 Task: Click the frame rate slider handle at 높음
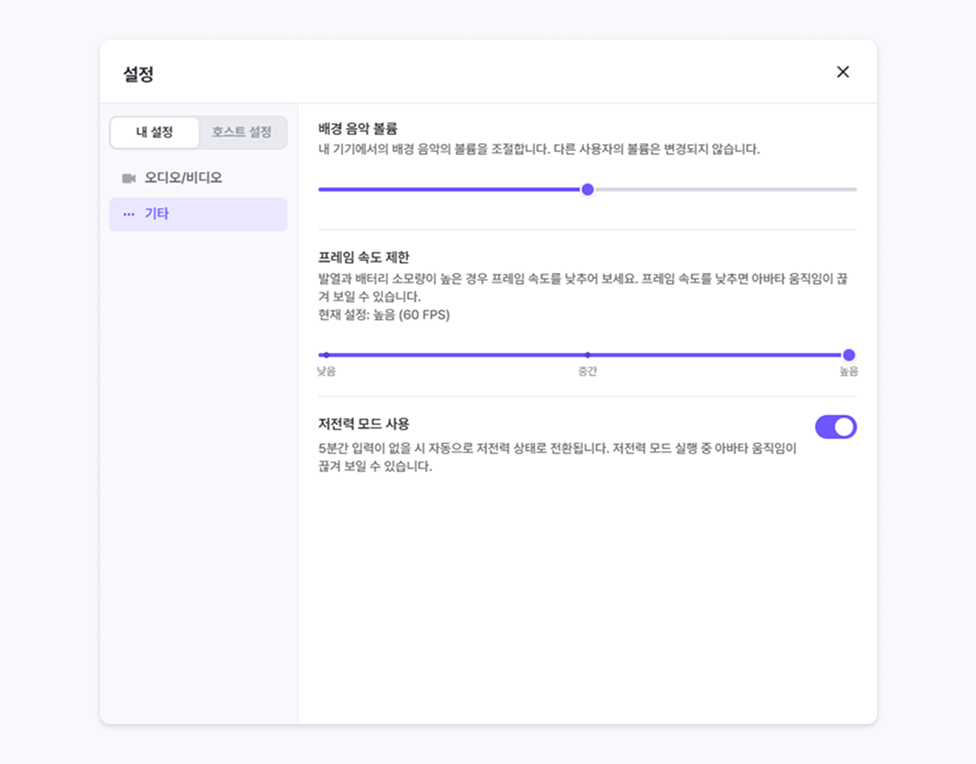pos(849,355)
